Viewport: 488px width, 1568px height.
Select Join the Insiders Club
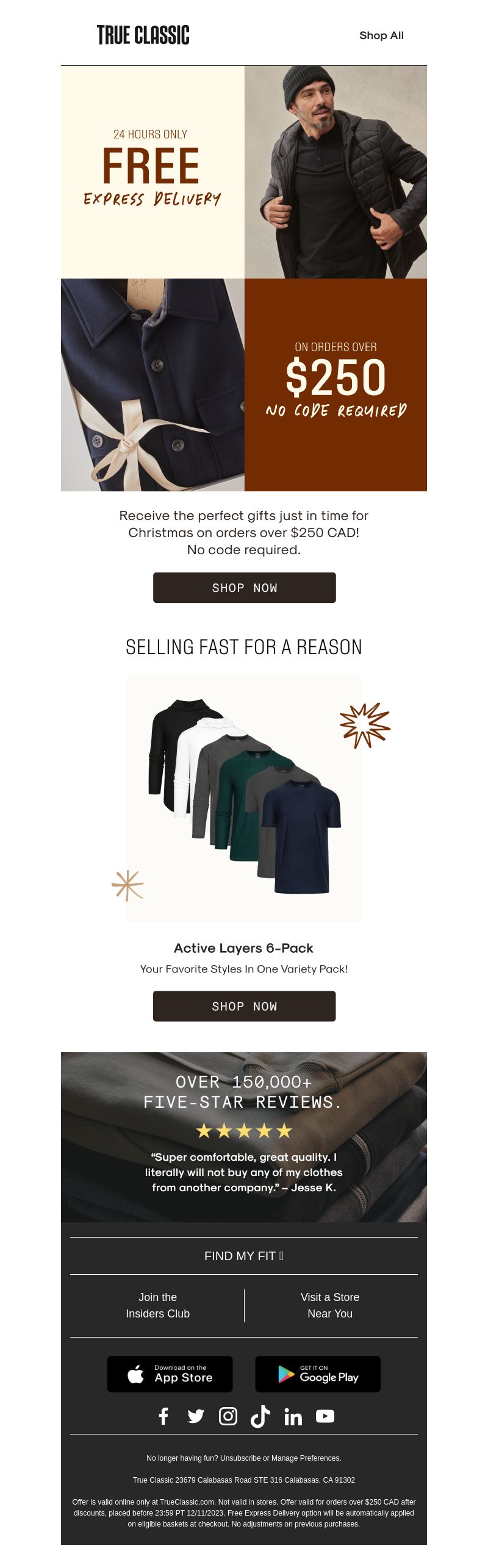[x=158, y=1305]
